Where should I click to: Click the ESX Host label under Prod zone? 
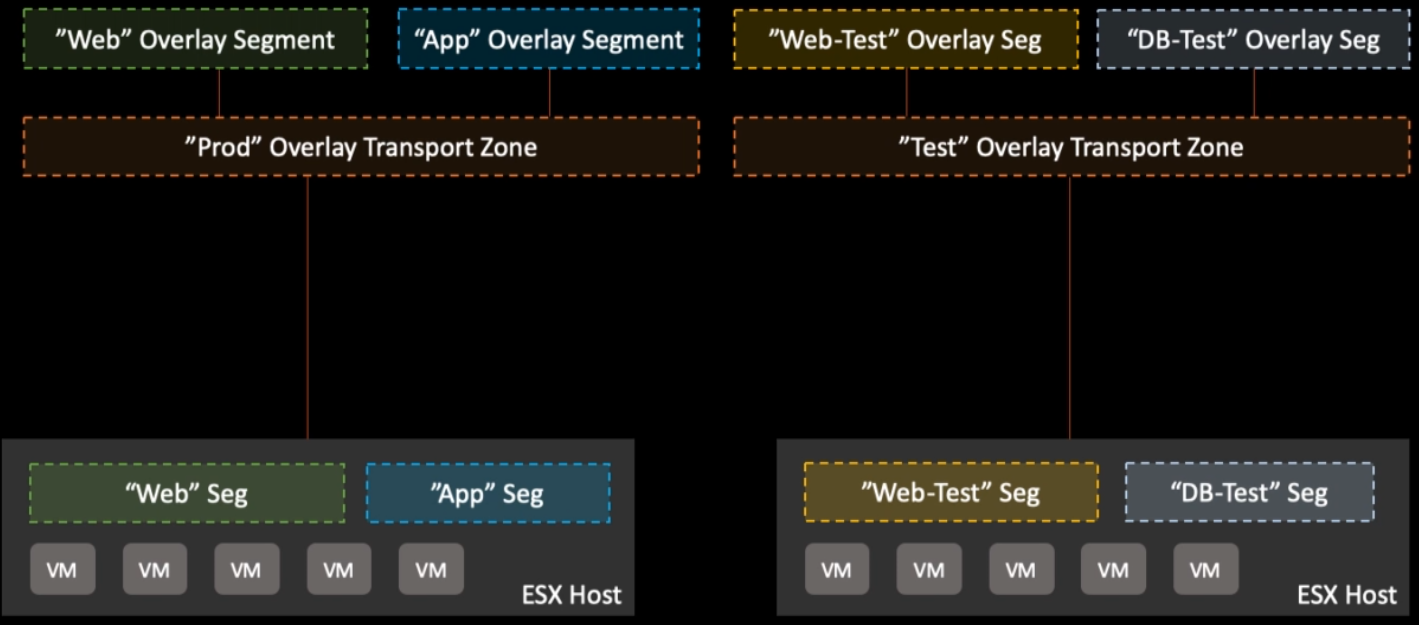click(x=572, y=595)
